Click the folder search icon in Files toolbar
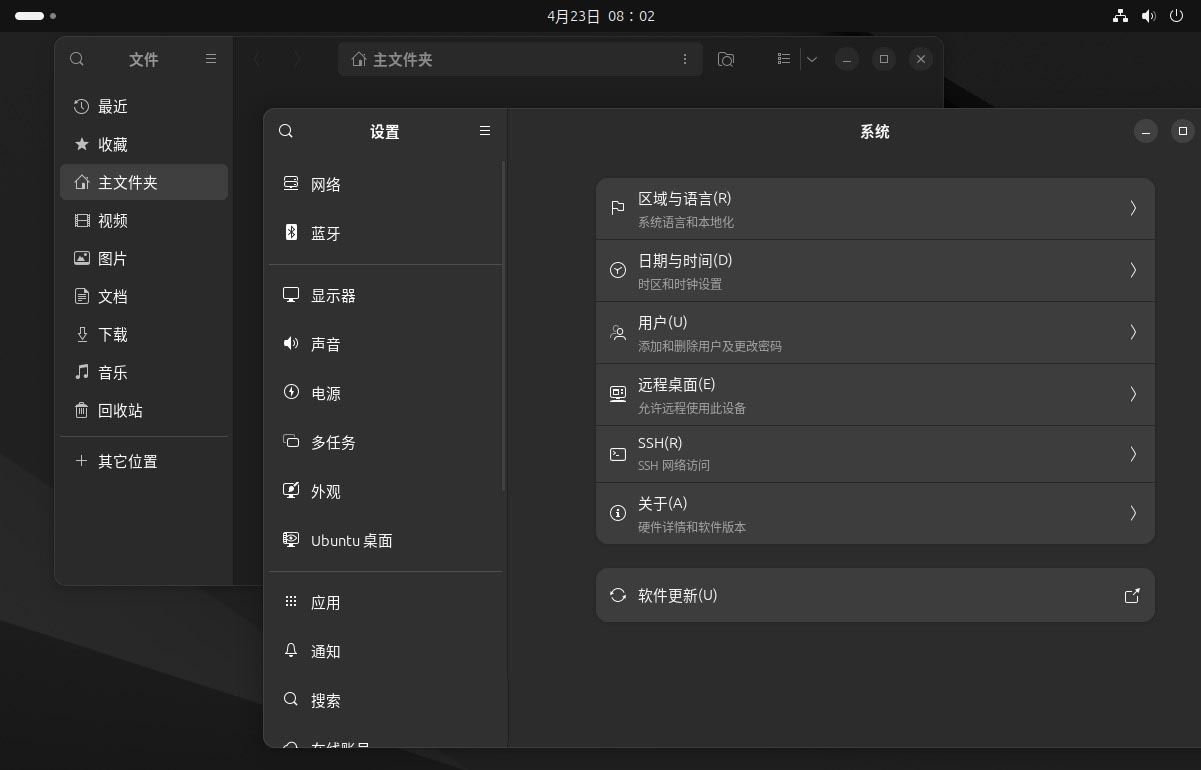The width and height of the screenshot is (1201, 770). click(726, 59)
